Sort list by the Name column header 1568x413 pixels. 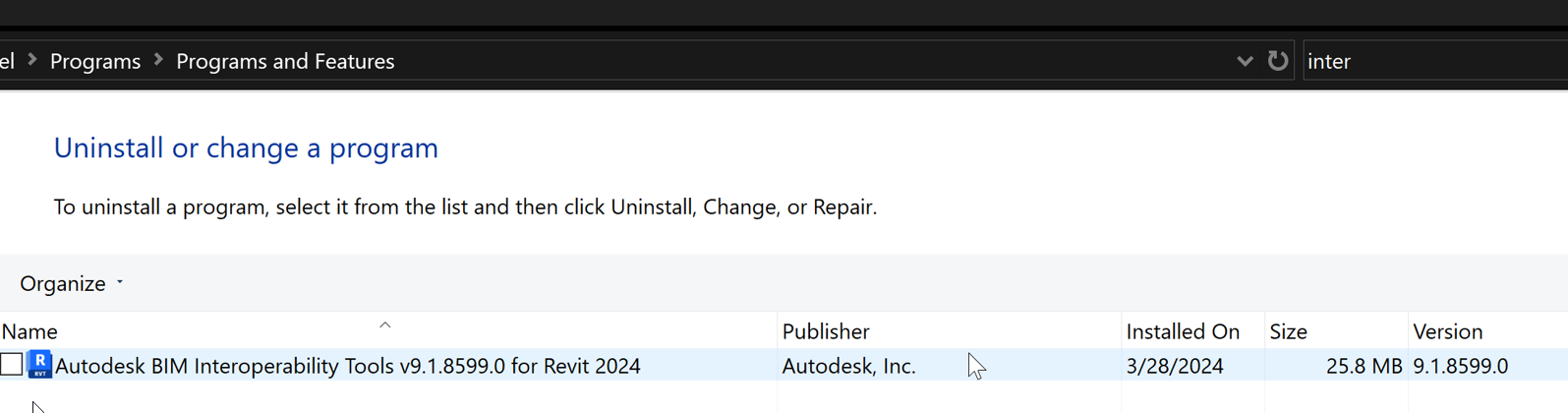click(29, 331)
